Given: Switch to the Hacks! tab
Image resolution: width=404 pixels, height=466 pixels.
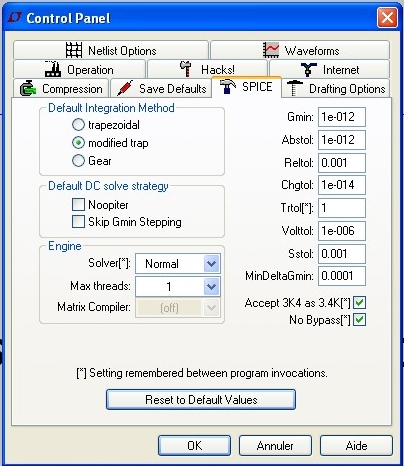Looking at the screenshot, I should coord(207,69).
